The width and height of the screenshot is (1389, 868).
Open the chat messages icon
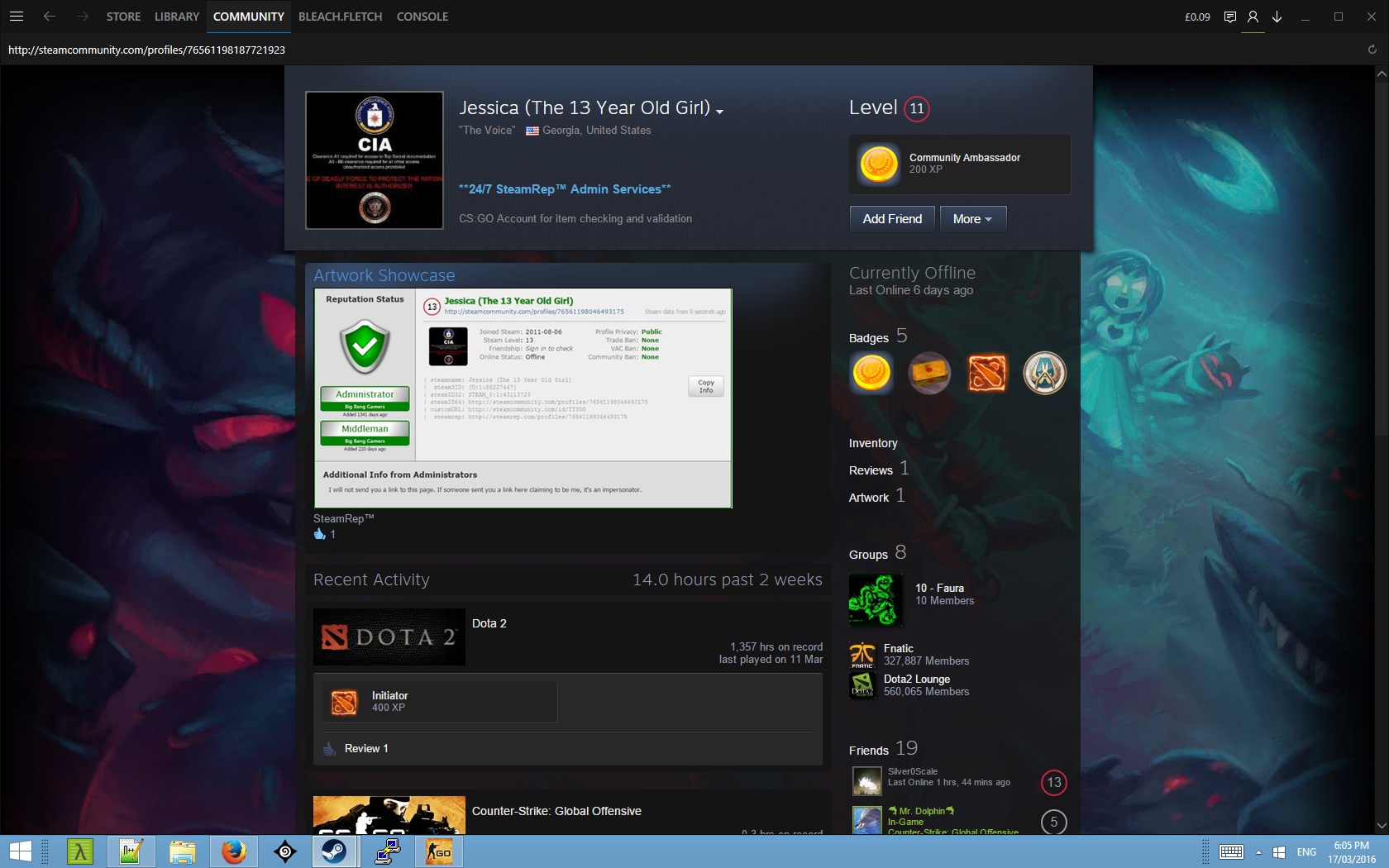pos(1229,17)
